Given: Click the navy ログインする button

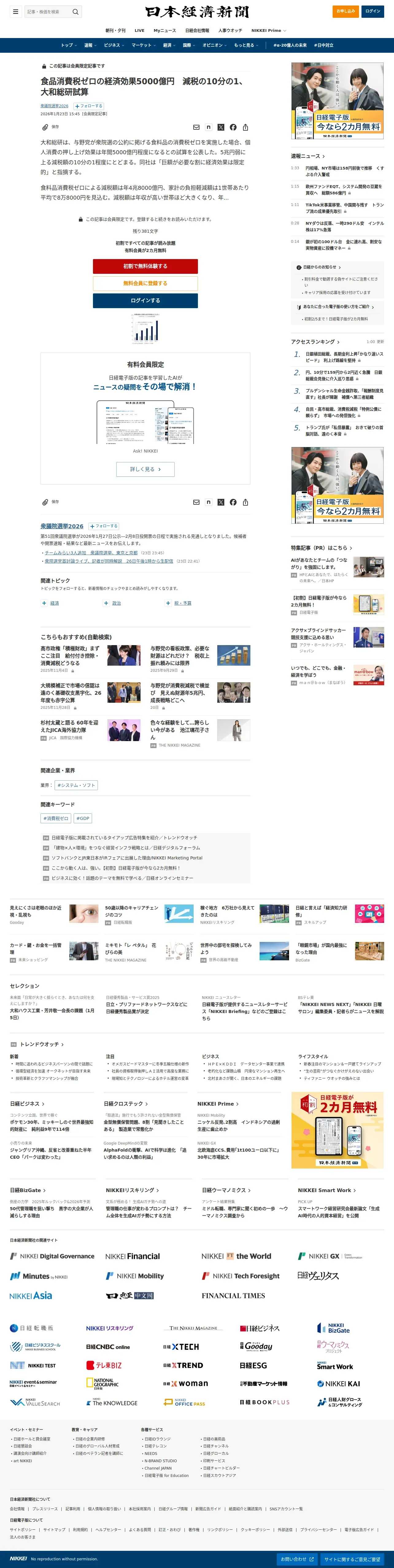Looking at the screenshot, I should [145, 301].
